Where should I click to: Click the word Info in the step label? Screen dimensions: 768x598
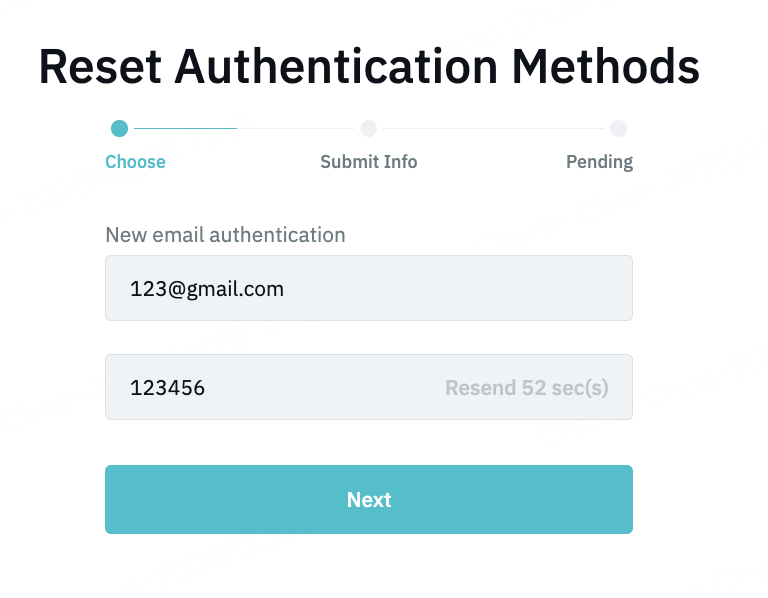(x=398, y=162)
